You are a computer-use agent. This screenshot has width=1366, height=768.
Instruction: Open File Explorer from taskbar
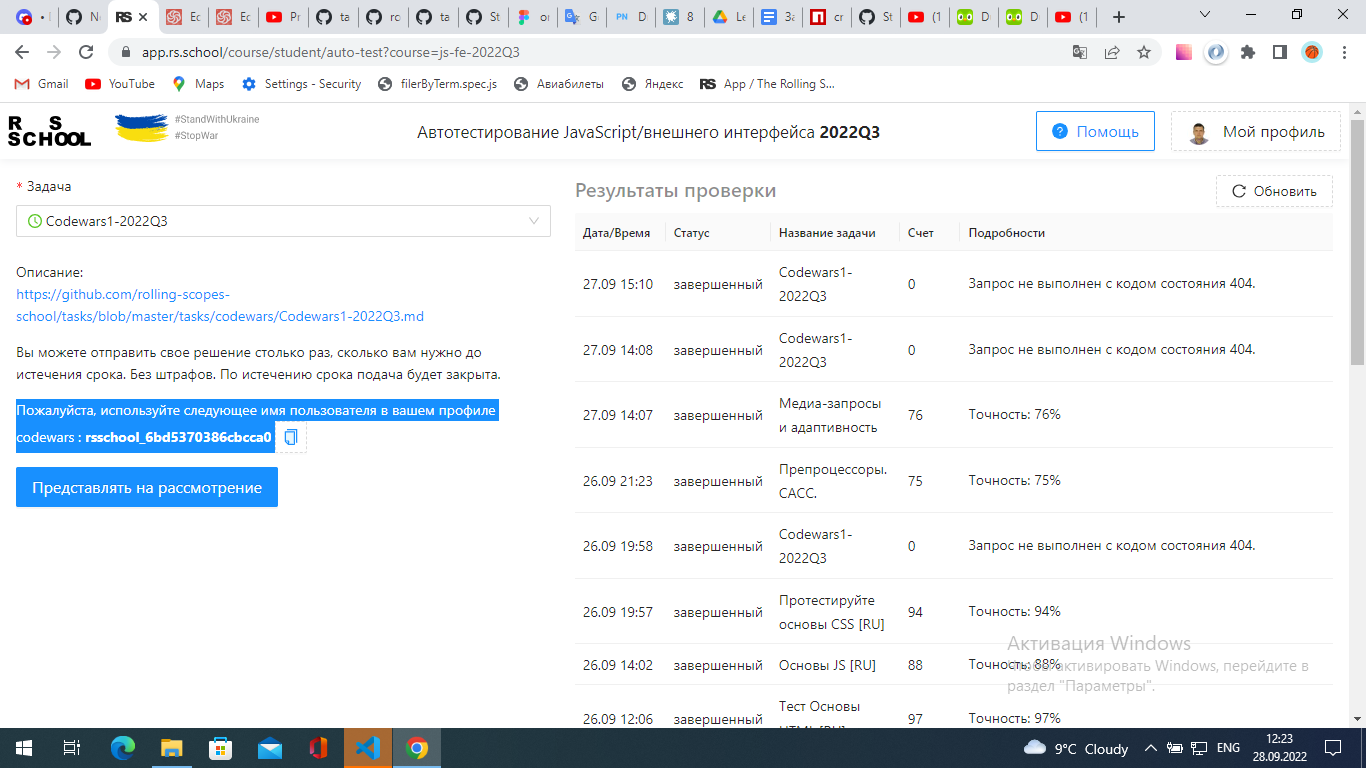172,748
